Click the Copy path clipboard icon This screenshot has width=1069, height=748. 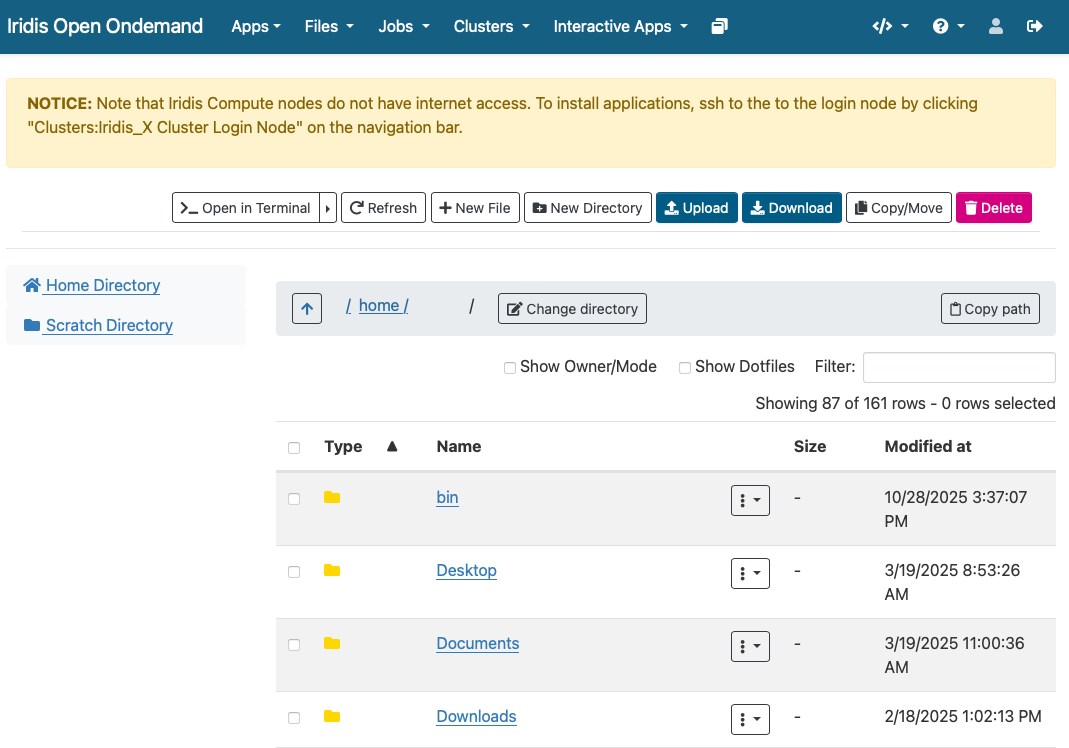989,308
